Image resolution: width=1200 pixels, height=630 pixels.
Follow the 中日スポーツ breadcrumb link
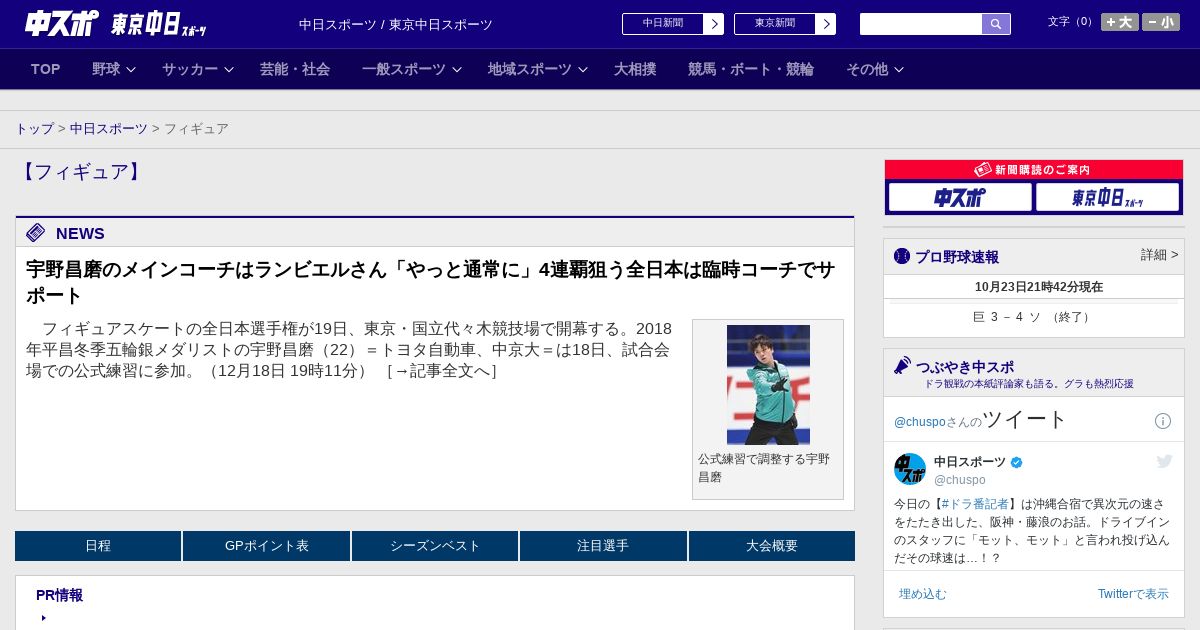109,129
